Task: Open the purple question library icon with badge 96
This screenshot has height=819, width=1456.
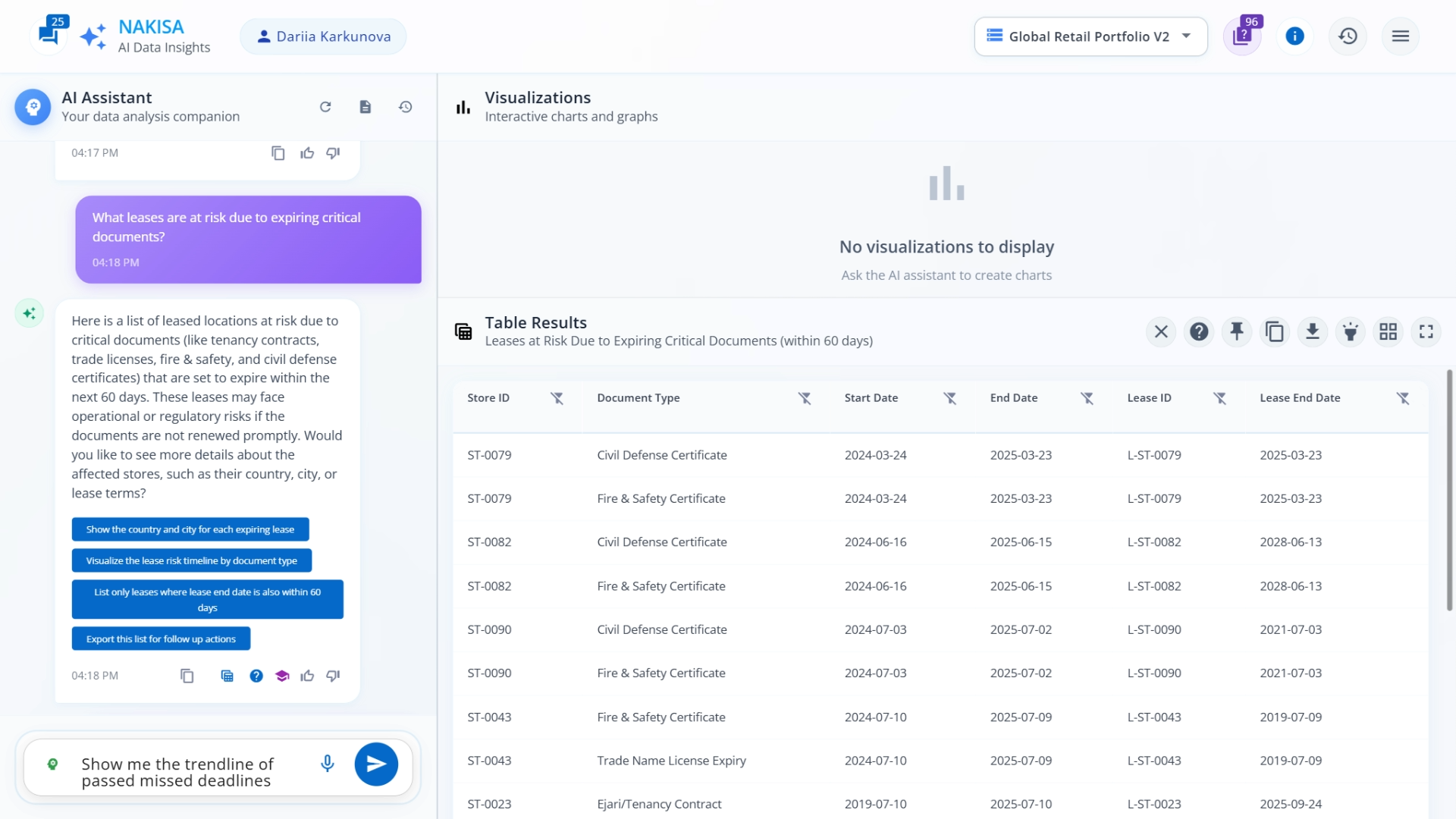Action: [x=1242, y=36]
